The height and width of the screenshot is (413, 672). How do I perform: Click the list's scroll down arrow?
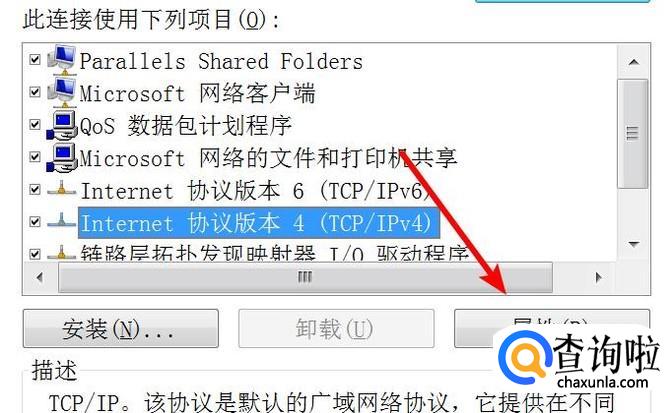(634, 245)
